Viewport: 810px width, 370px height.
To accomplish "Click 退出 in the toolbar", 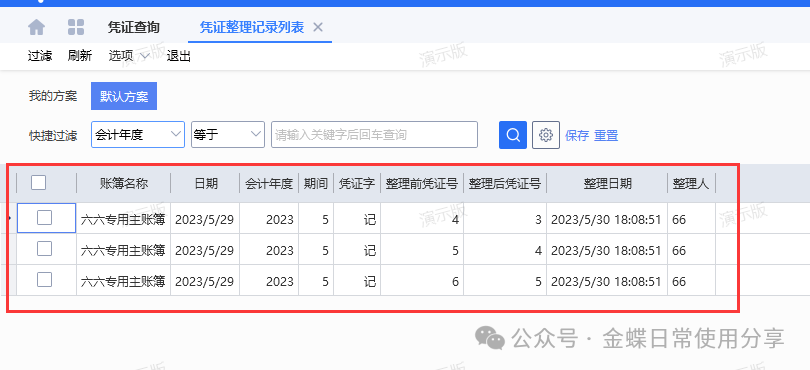I will (x=179, y=56).
